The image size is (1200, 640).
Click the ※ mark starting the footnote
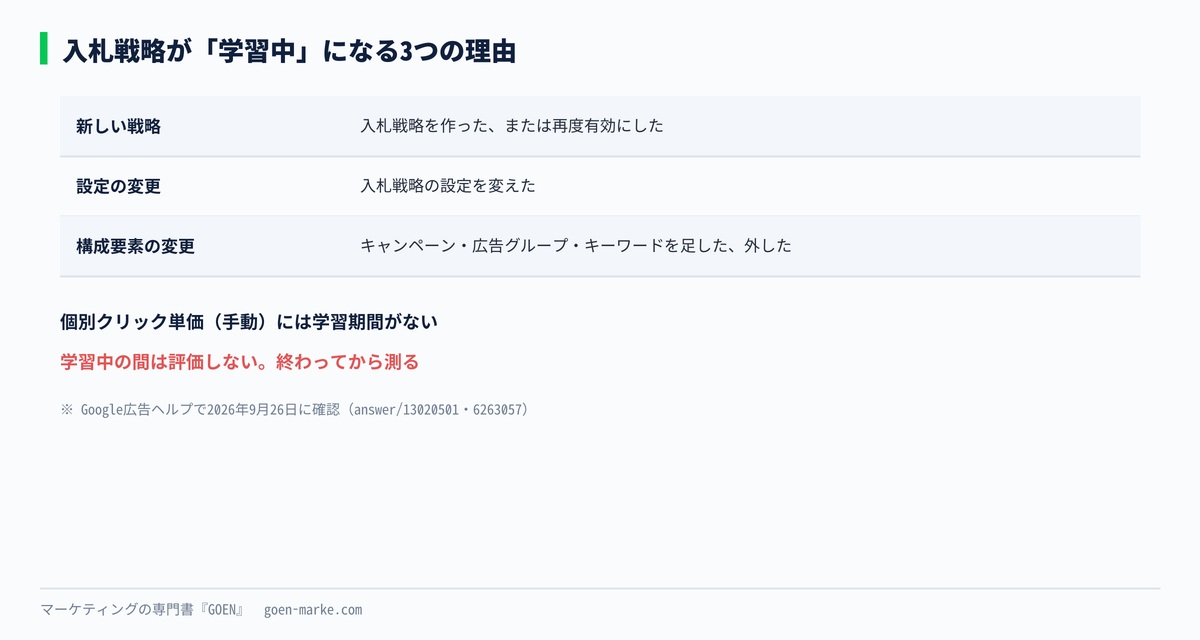tap(67, 410)
